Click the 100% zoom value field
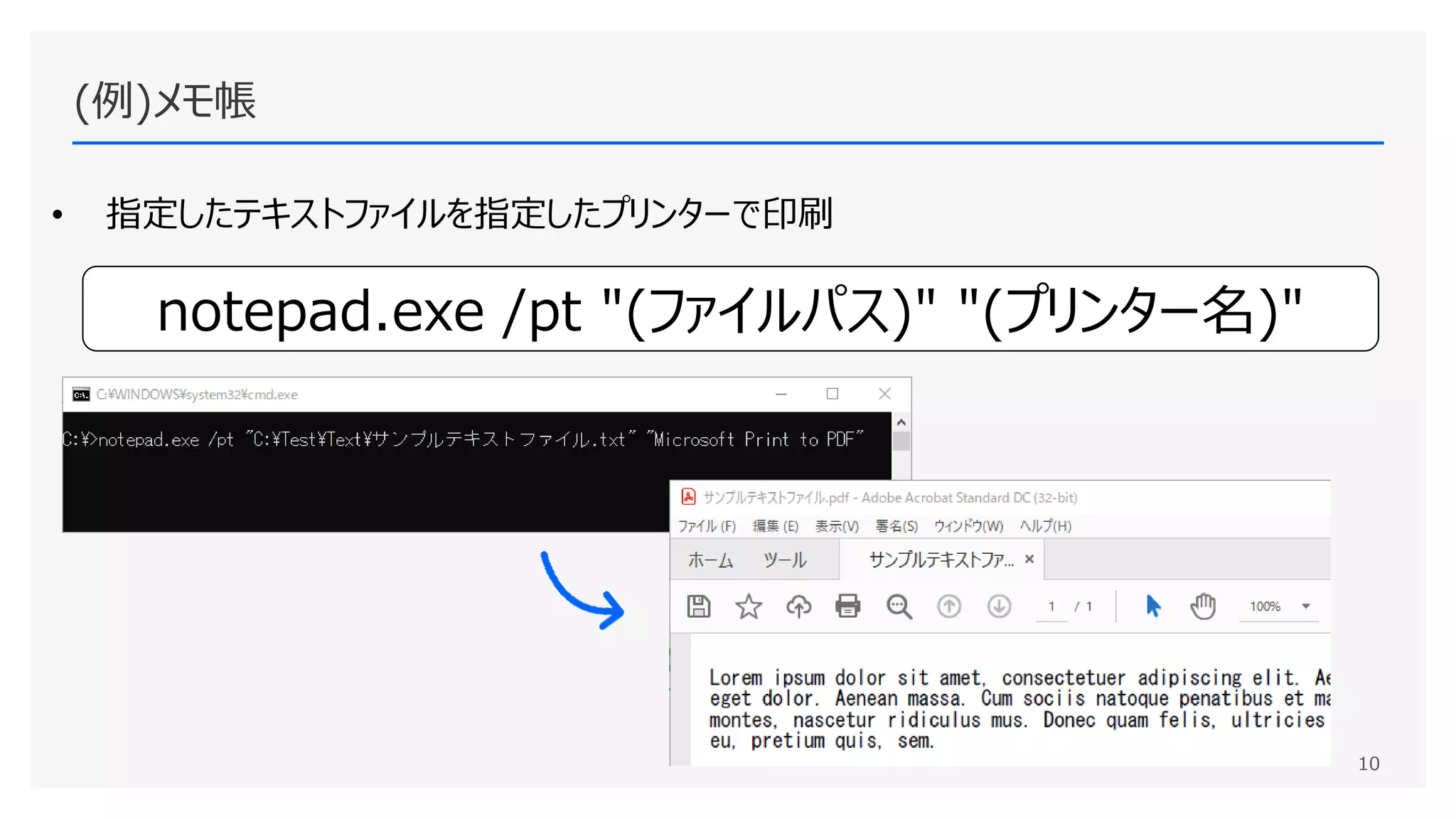 pos(1265,606)
